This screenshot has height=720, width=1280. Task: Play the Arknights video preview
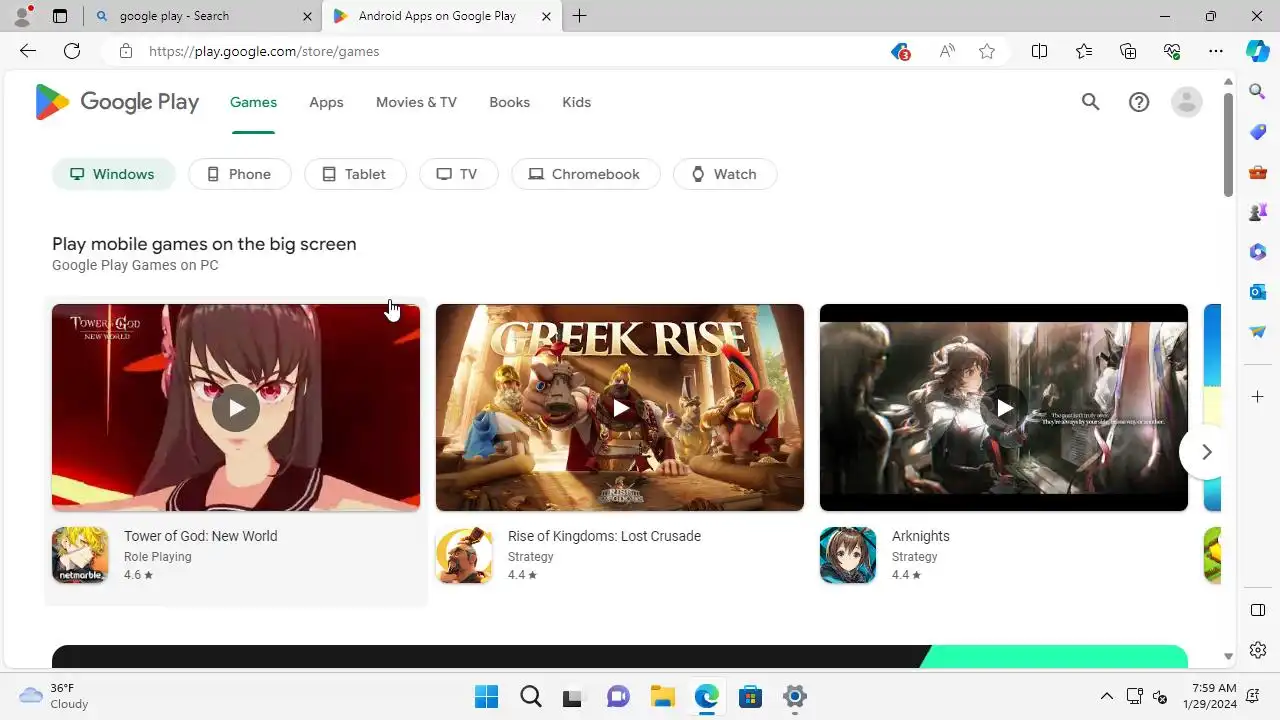pyautogui.click(x=1004, y=408)
